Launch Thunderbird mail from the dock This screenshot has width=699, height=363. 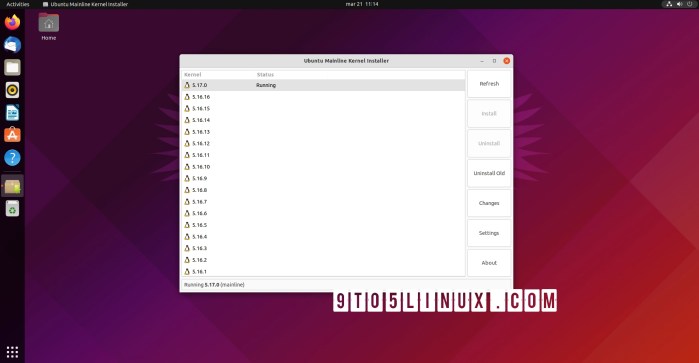coord(12,45)
